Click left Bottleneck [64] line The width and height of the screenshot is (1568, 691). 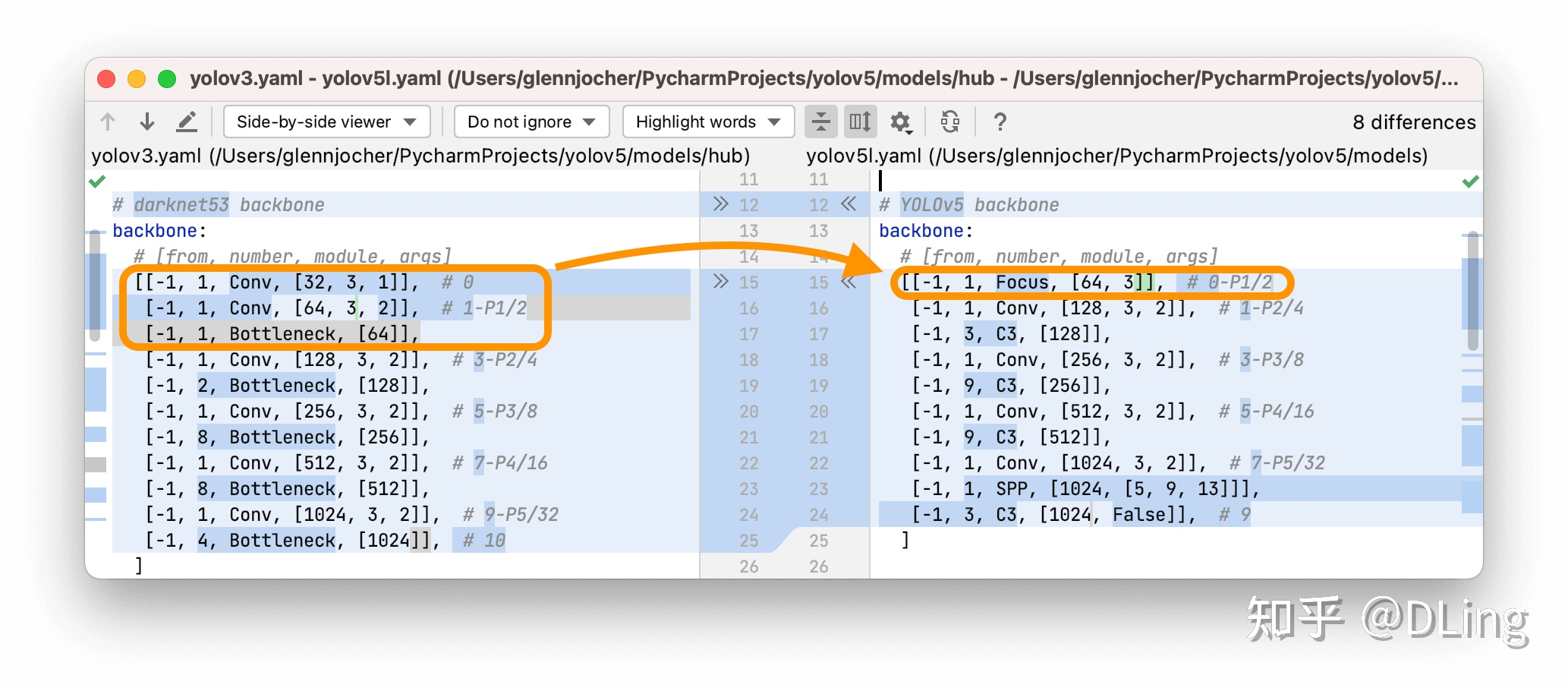pos(282,334)
